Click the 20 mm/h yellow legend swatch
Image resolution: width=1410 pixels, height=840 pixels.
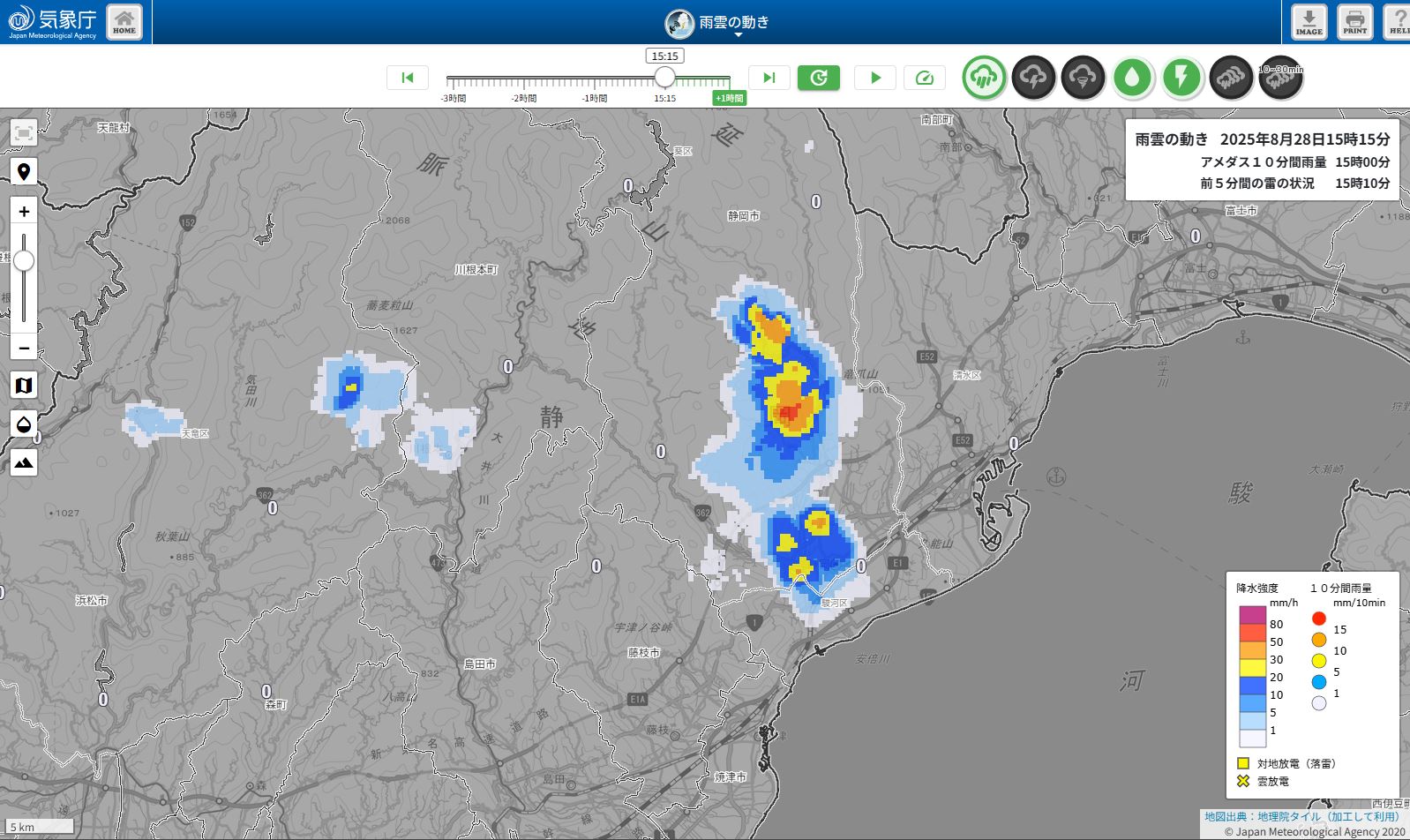[x=1253, y=668]
